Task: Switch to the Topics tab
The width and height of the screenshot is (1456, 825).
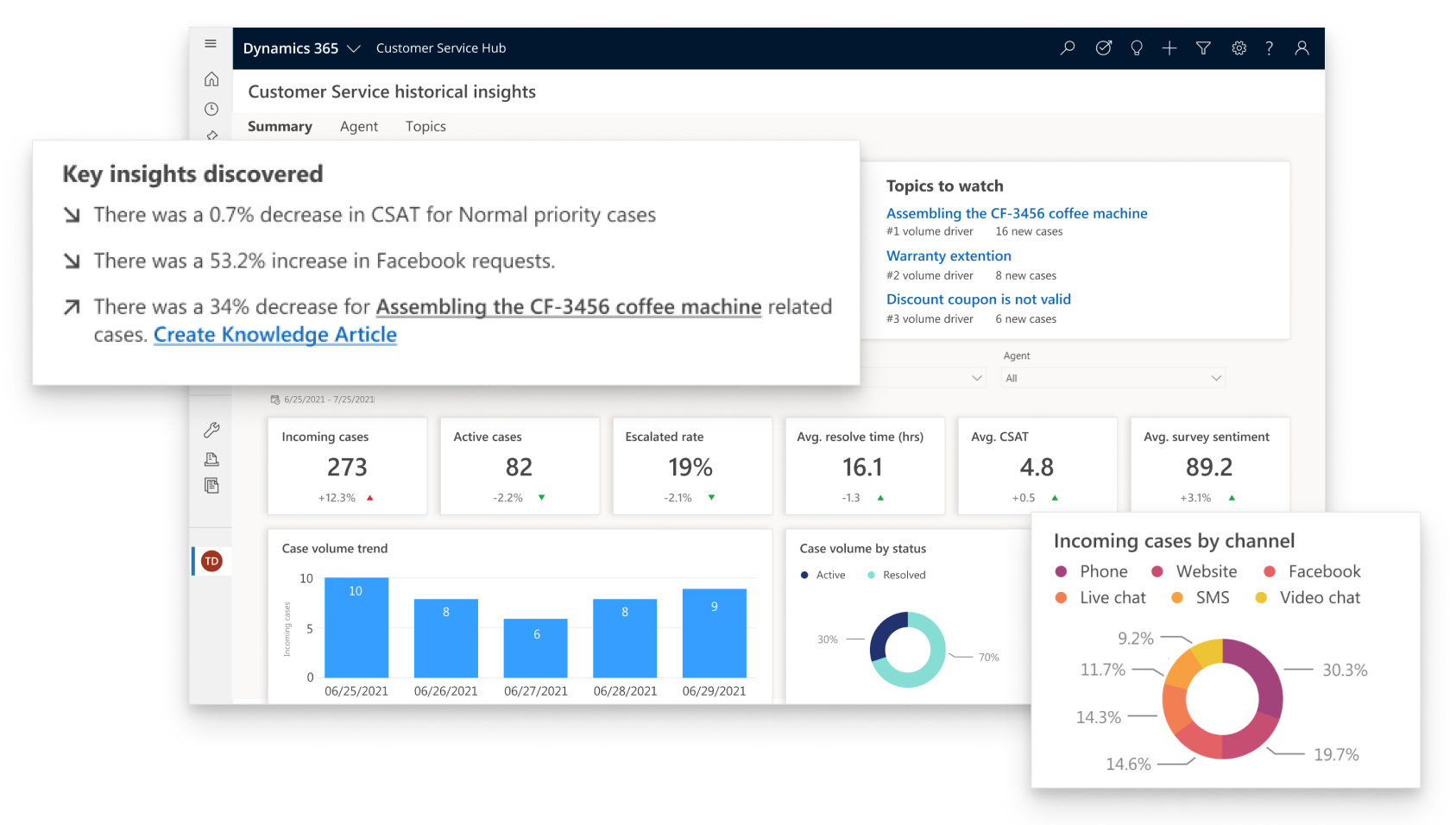Action: 425,126
